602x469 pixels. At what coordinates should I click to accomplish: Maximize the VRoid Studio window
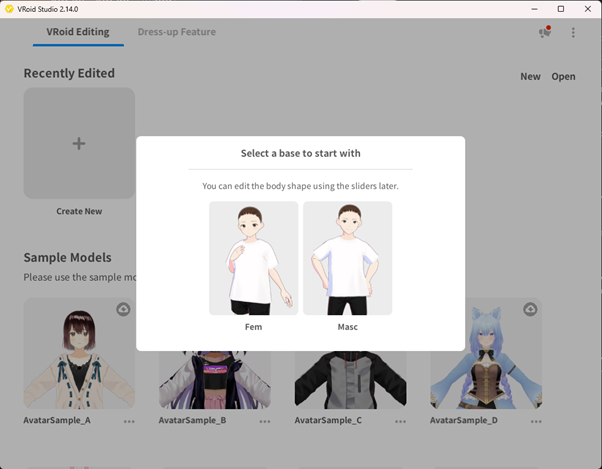click(x=561, y=9)
